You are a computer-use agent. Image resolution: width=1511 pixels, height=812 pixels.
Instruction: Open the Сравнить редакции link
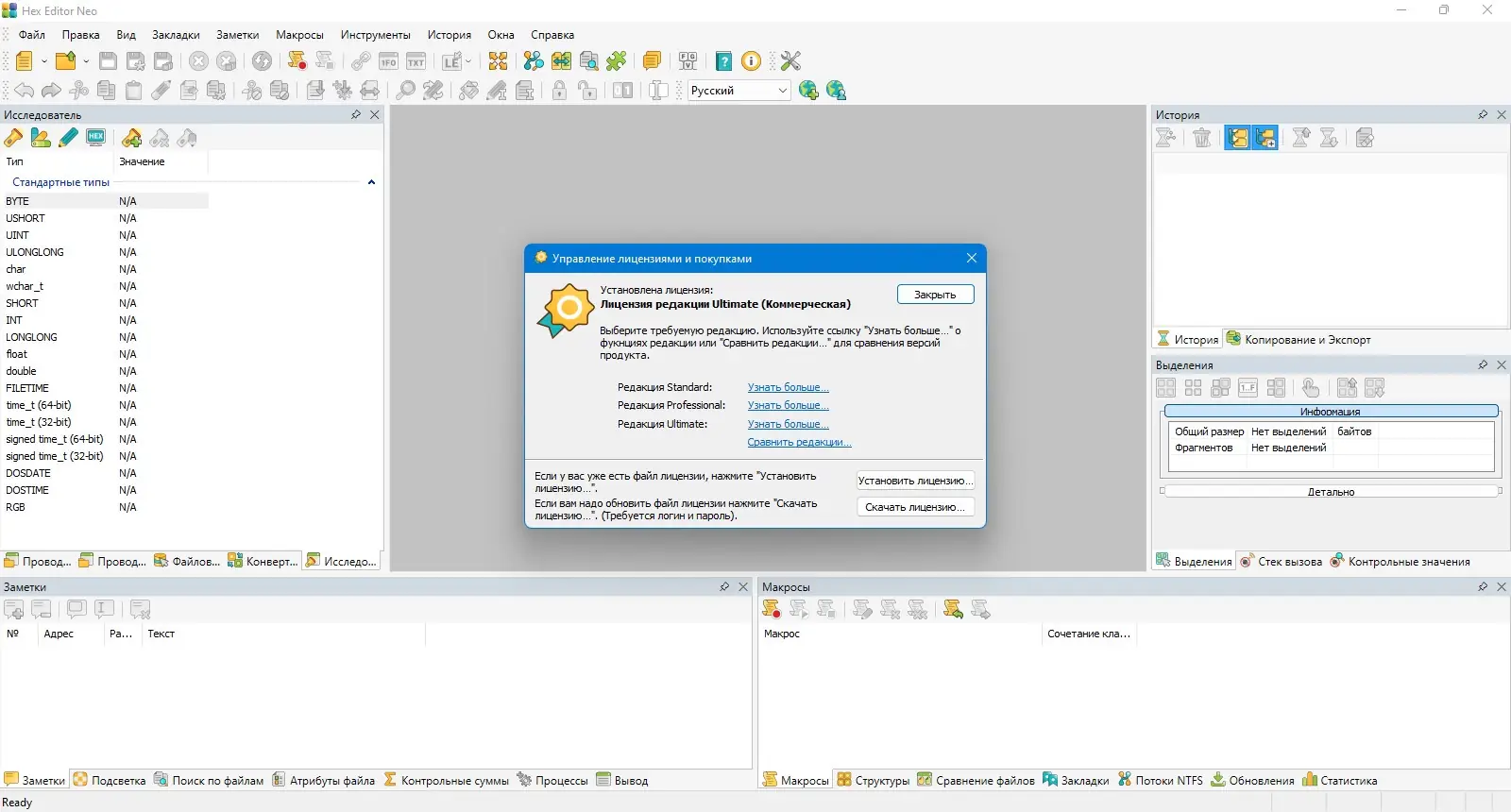[800, 442]
